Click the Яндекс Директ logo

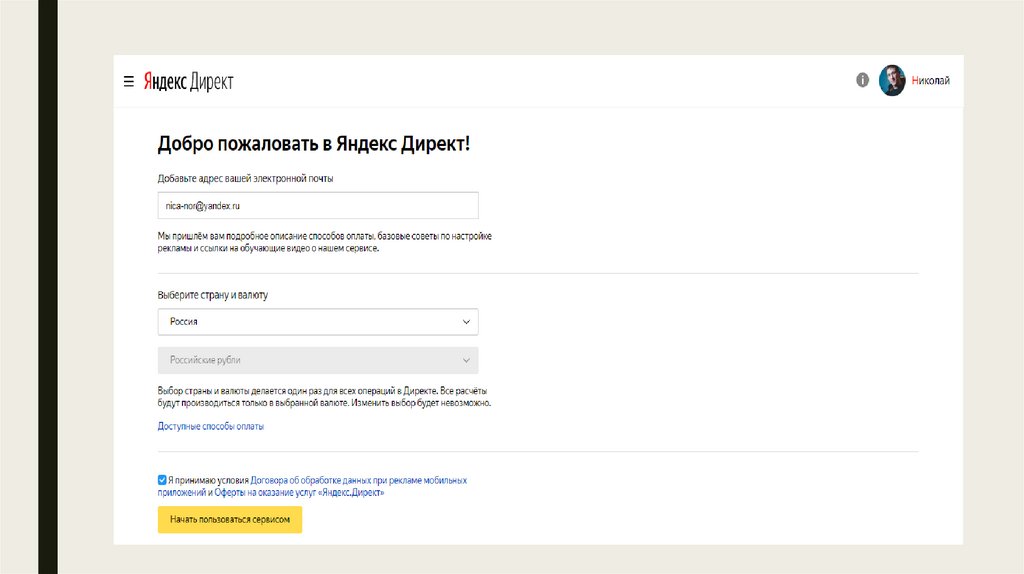(188, 82)
